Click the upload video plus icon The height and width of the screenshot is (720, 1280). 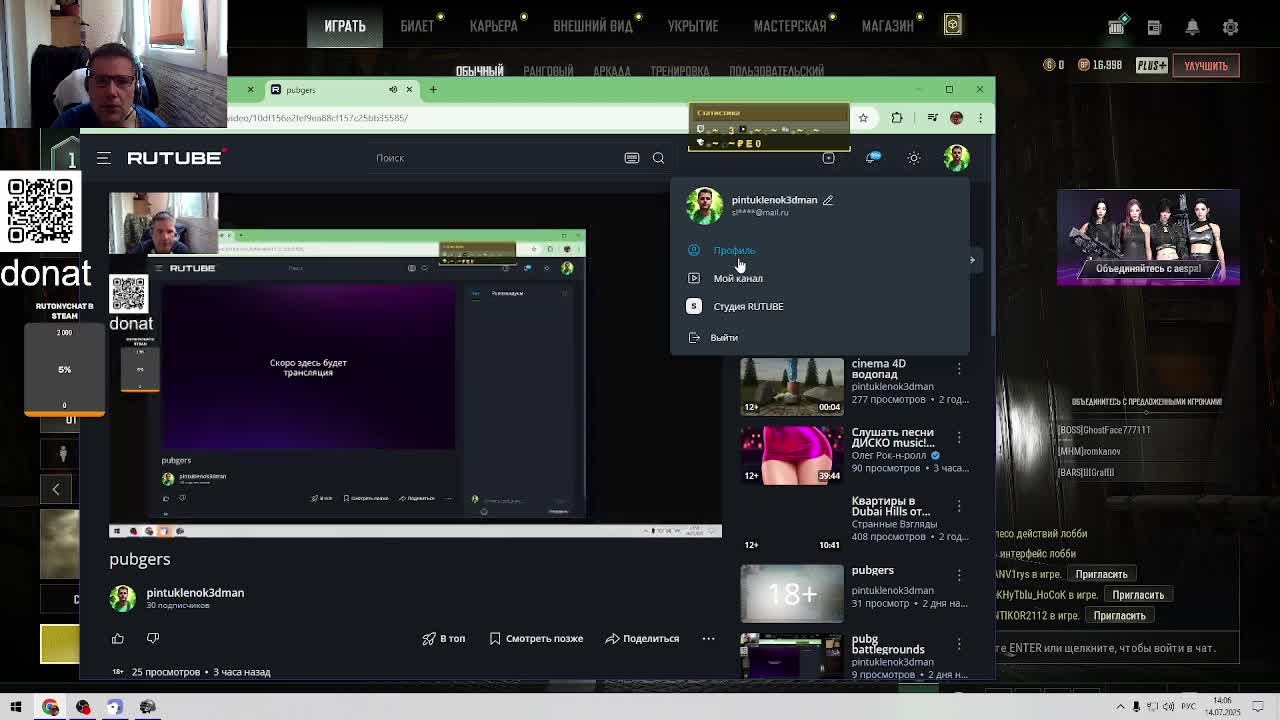pyautogui.click(x=828, y=158)
